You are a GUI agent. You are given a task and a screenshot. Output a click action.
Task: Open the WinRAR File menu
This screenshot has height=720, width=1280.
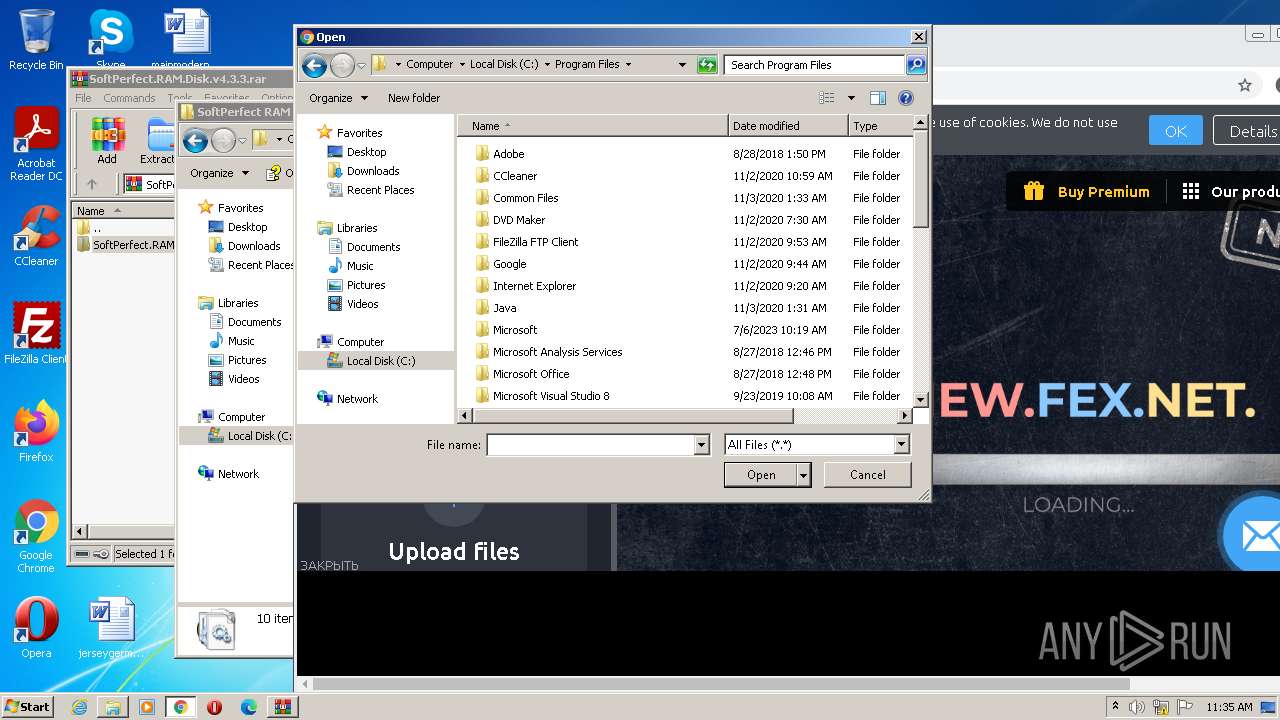click(x=83, y=98)
